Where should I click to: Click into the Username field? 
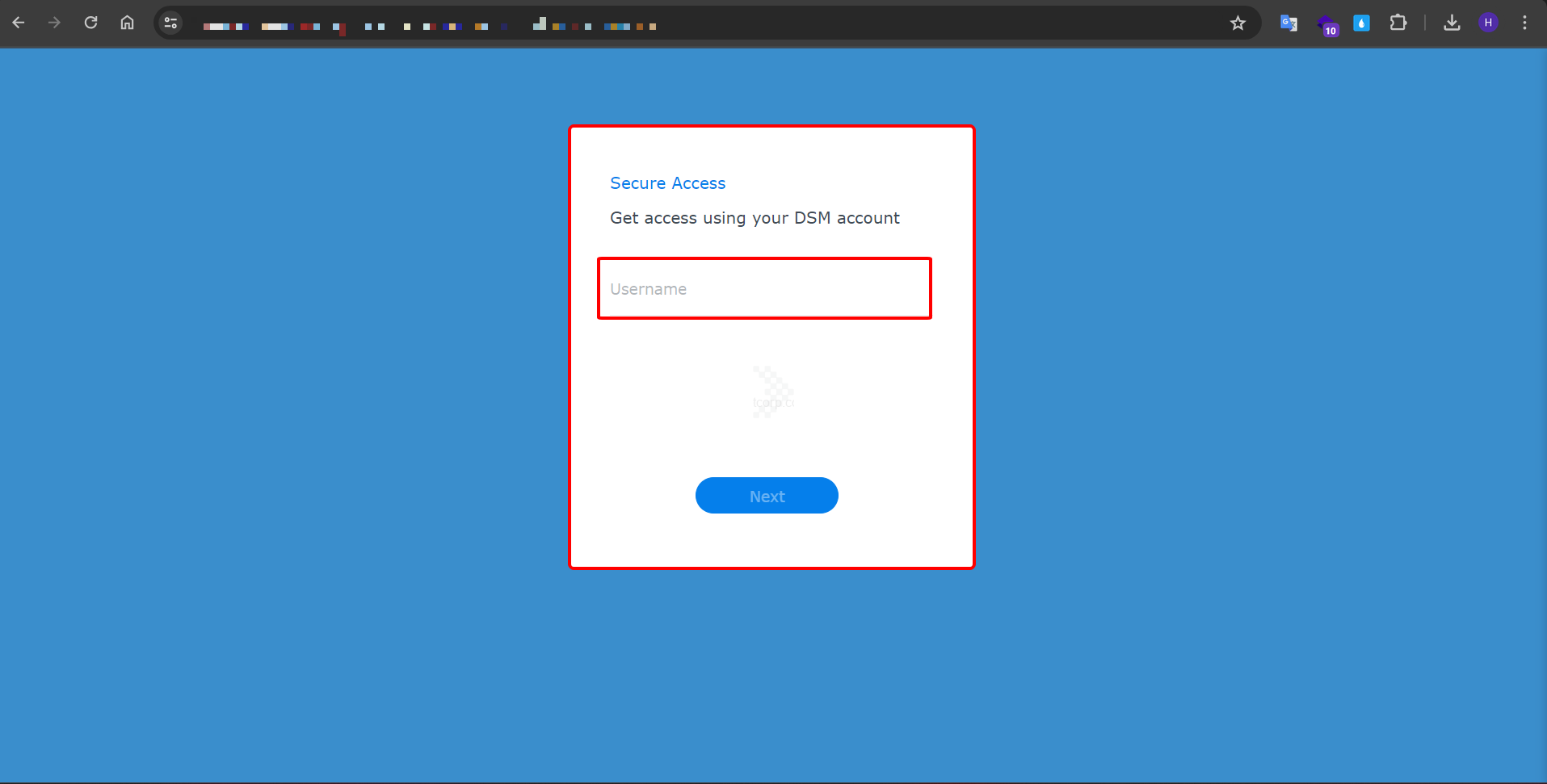(x=763, y=289)
